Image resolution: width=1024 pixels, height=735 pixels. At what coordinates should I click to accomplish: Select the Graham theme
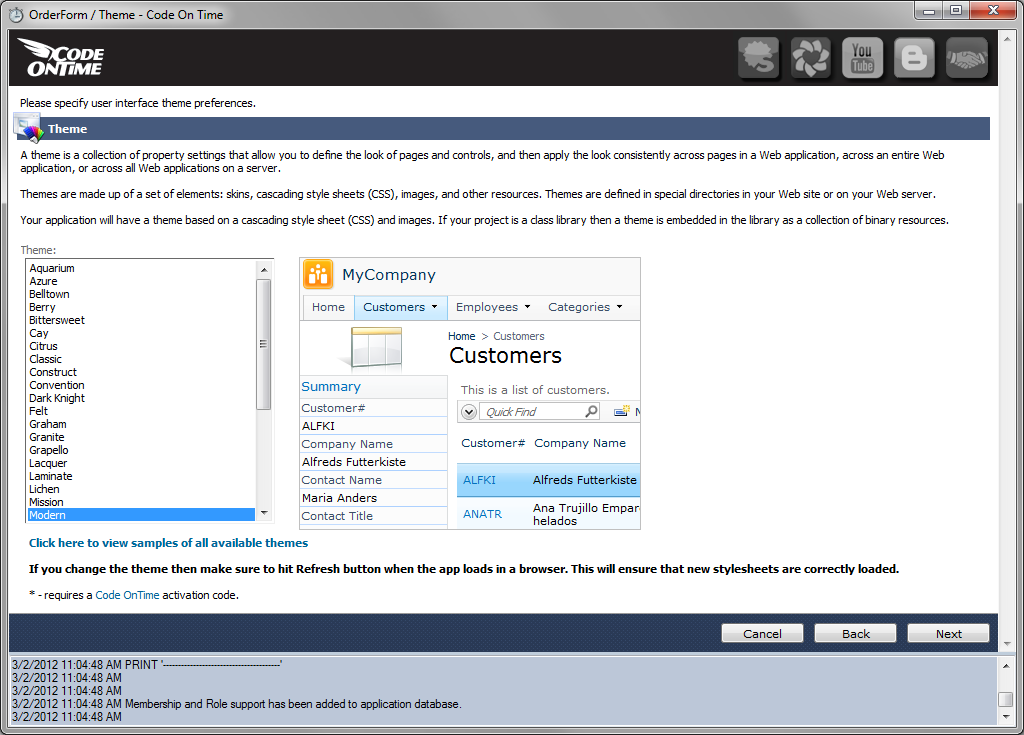pos(140,424)
